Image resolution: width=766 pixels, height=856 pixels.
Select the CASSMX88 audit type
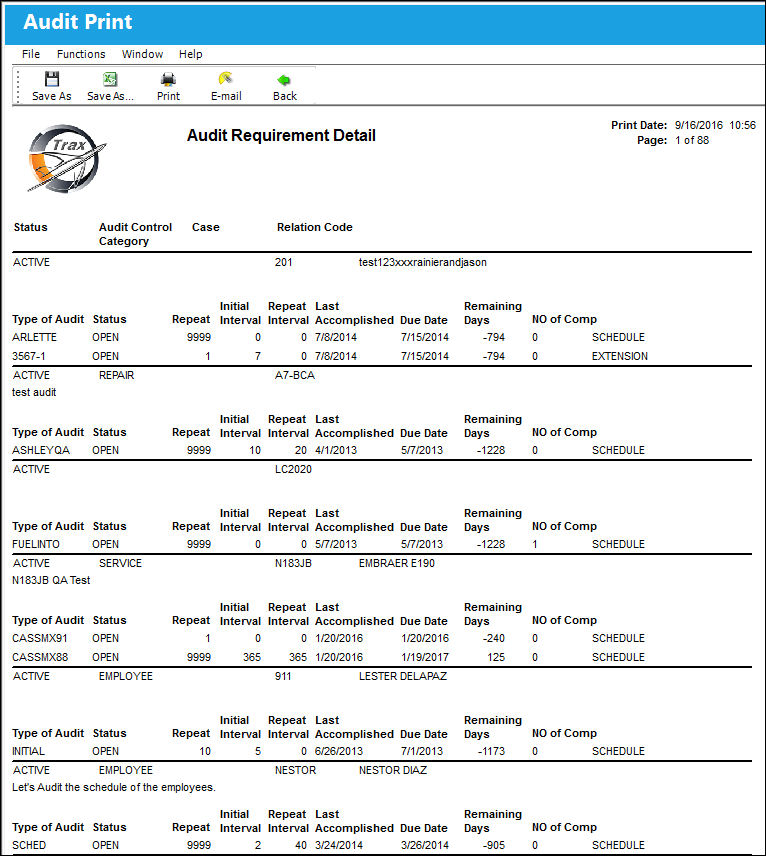[40, 657]
